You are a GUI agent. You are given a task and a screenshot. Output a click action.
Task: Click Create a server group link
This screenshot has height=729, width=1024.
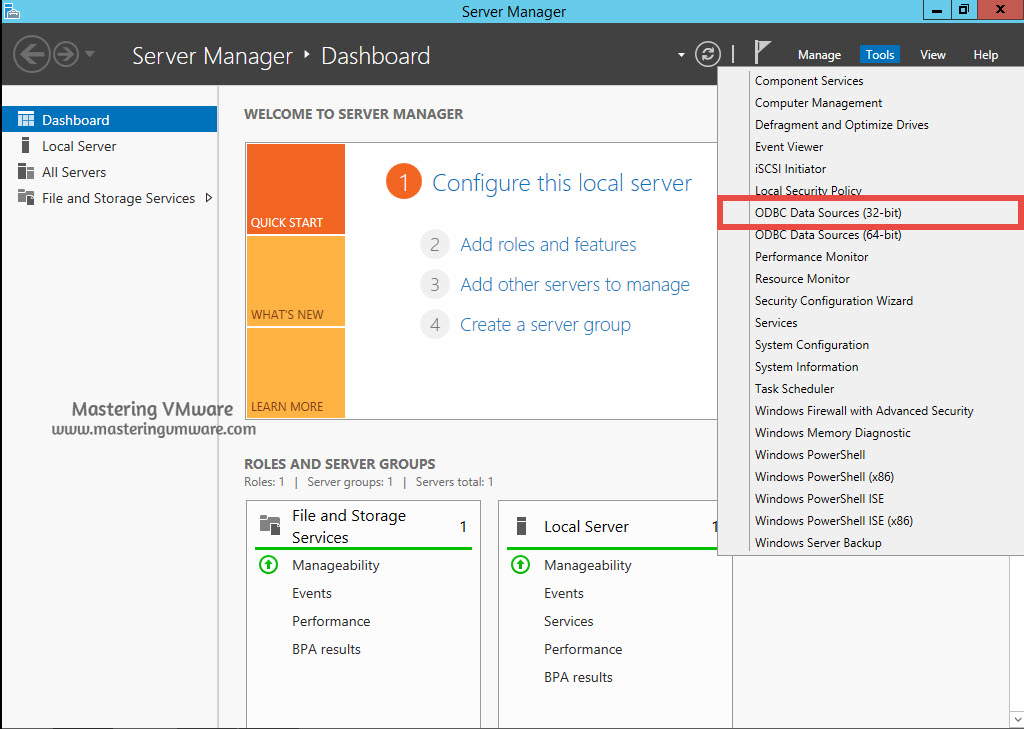[545, 325]
